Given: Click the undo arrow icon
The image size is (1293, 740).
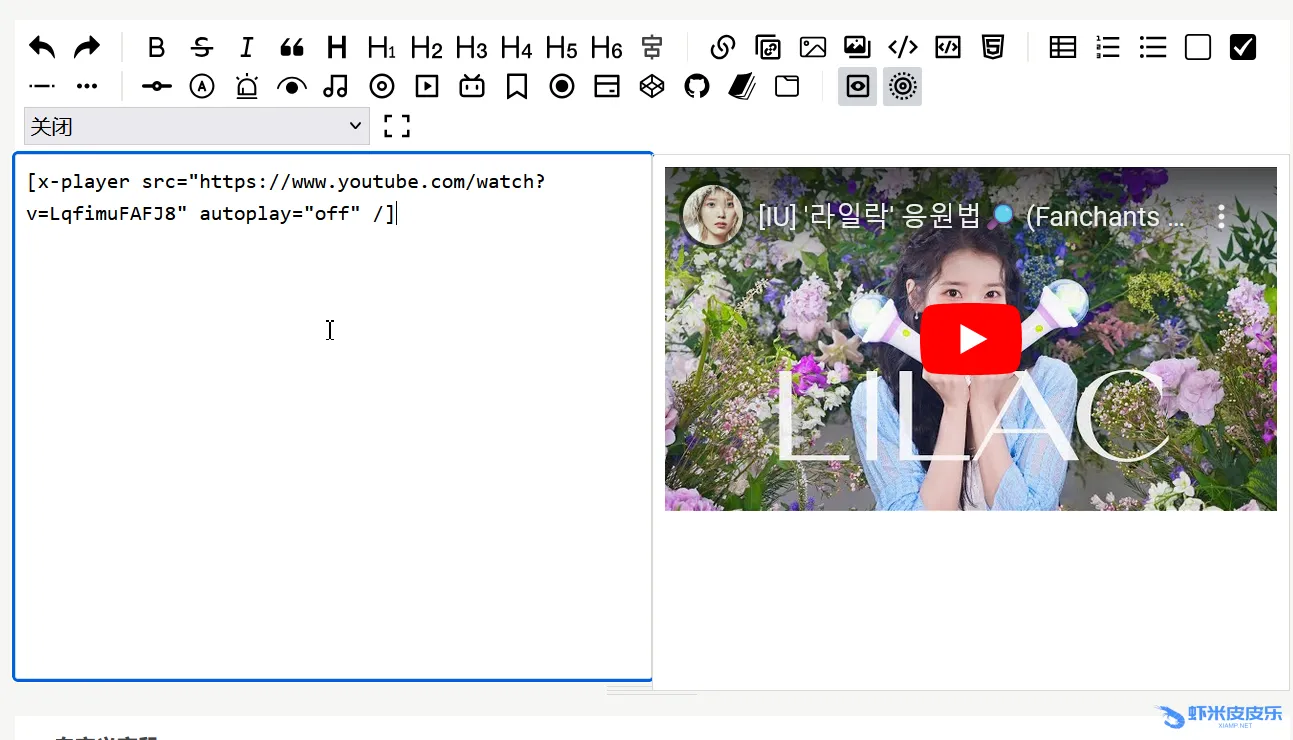Looking at the screenshot, I should point(42,47).
